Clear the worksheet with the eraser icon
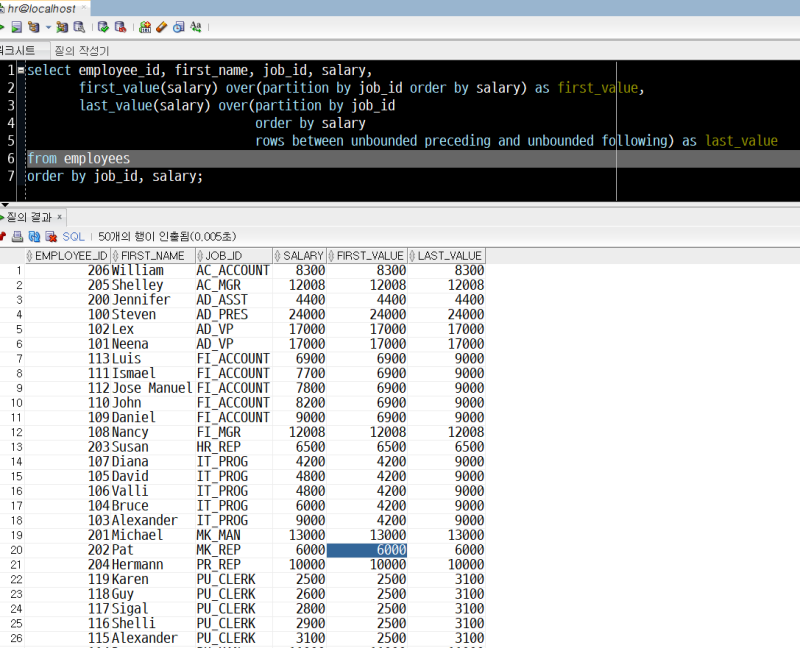The image size is (800, 648). tap(161, 29)
